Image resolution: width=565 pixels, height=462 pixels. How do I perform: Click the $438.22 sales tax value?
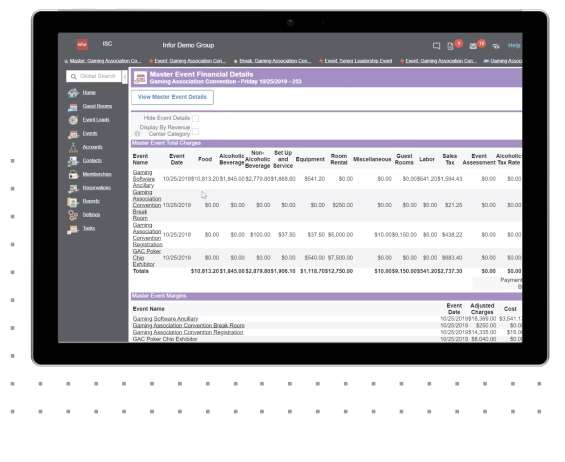[452, 235]
